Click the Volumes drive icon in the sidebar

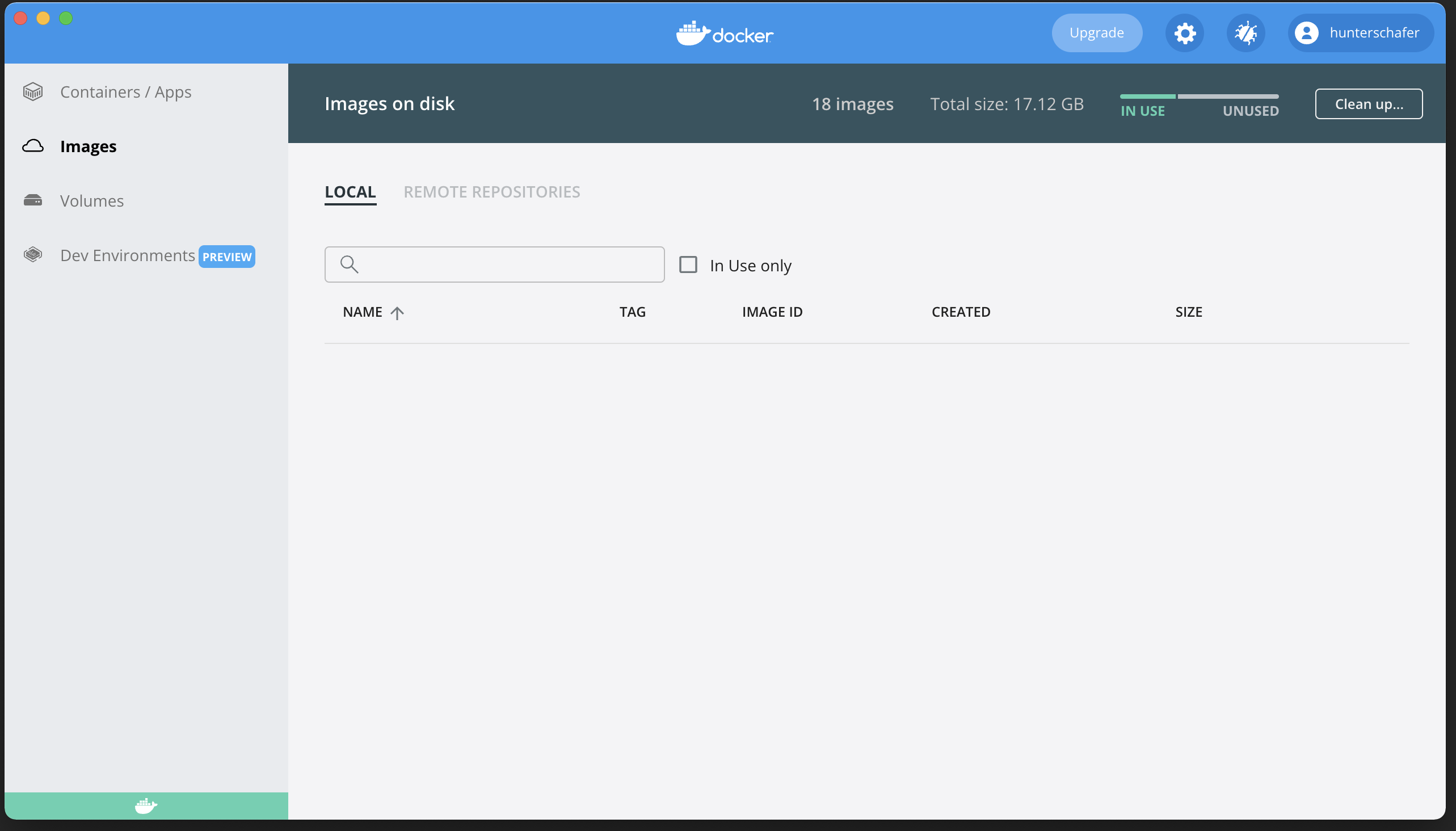coord(33,200)
